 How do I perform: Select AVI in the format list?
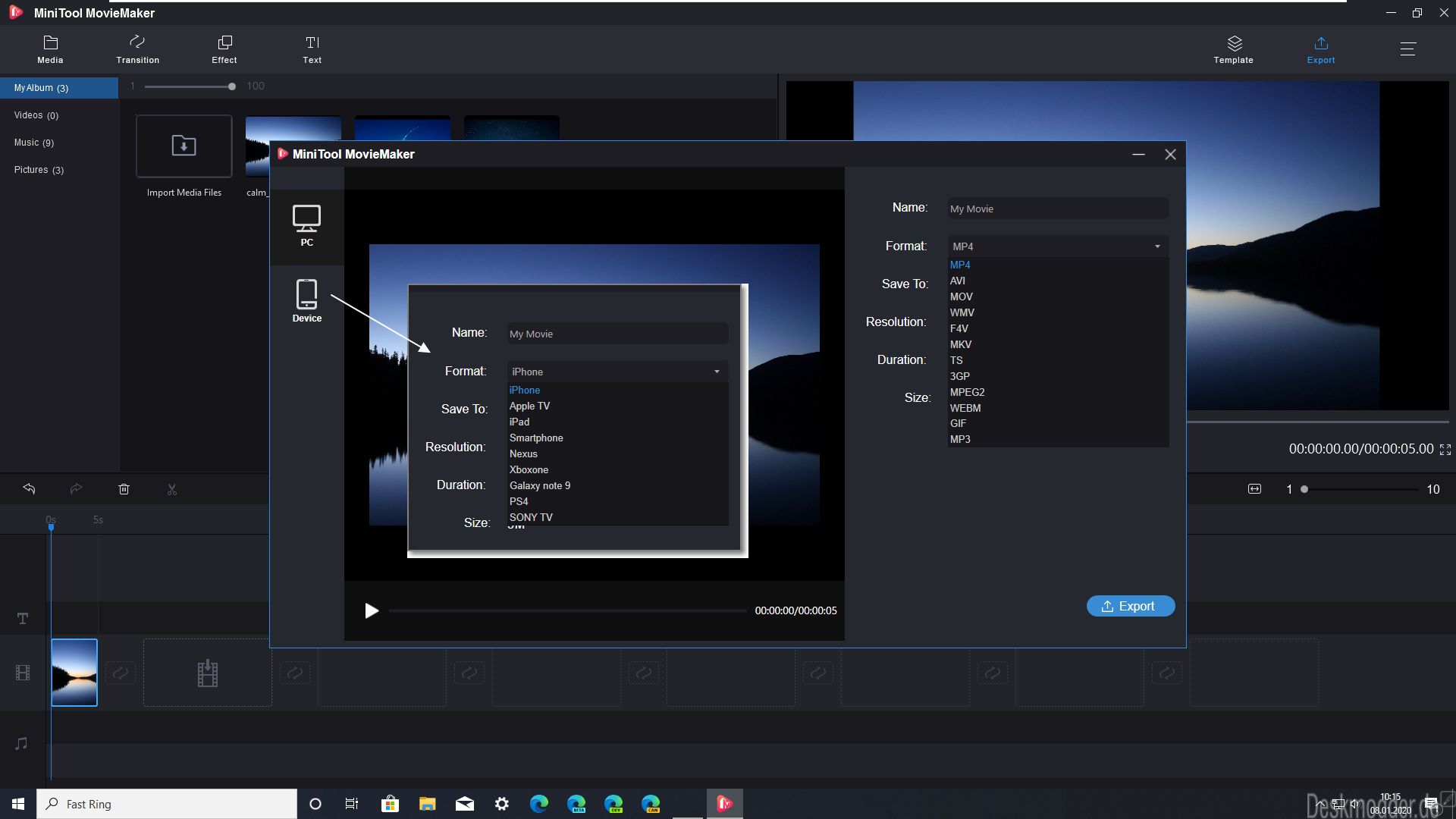[1058, 281]
